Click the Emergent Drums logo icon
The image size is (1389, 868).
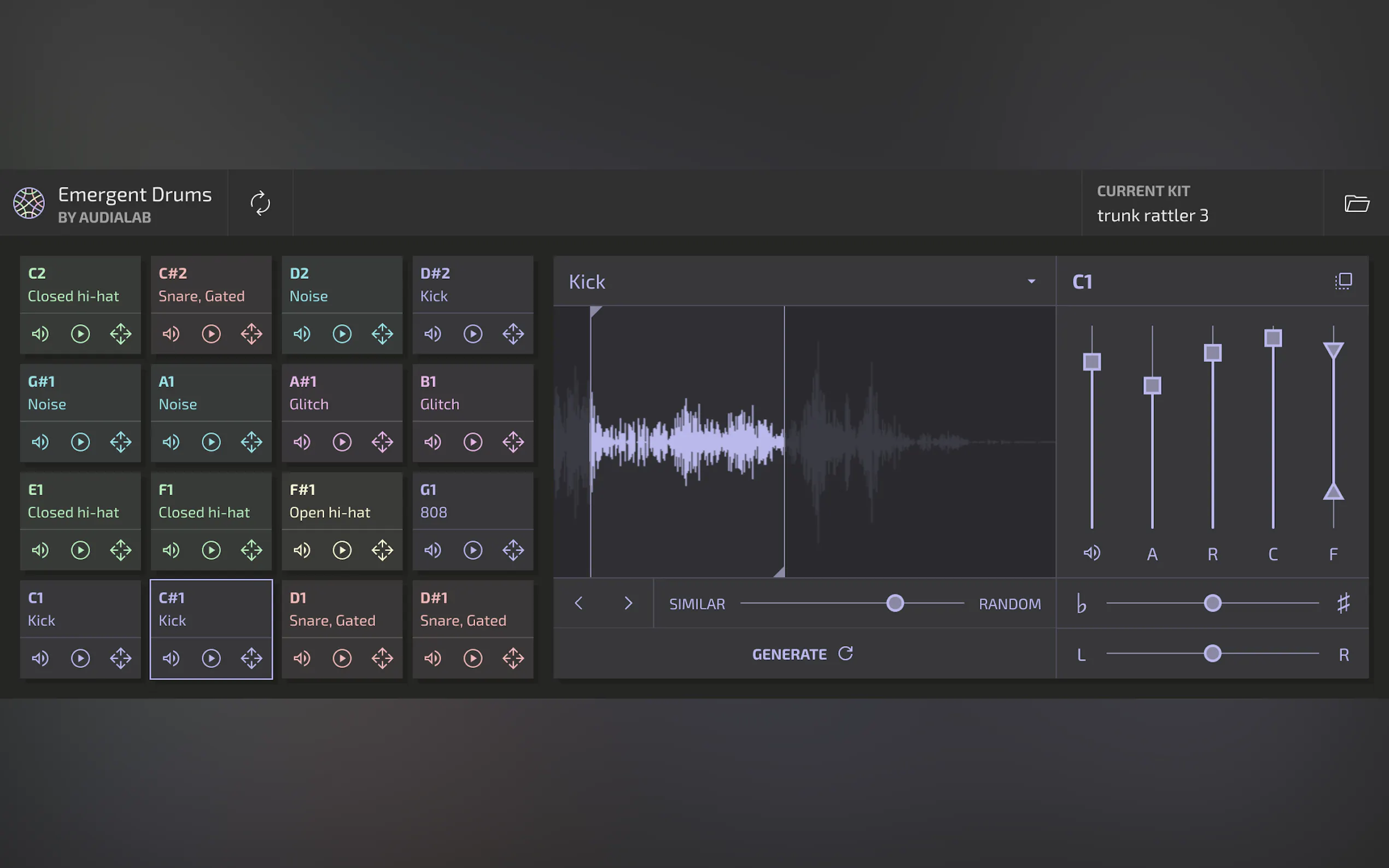pos(30,203)
